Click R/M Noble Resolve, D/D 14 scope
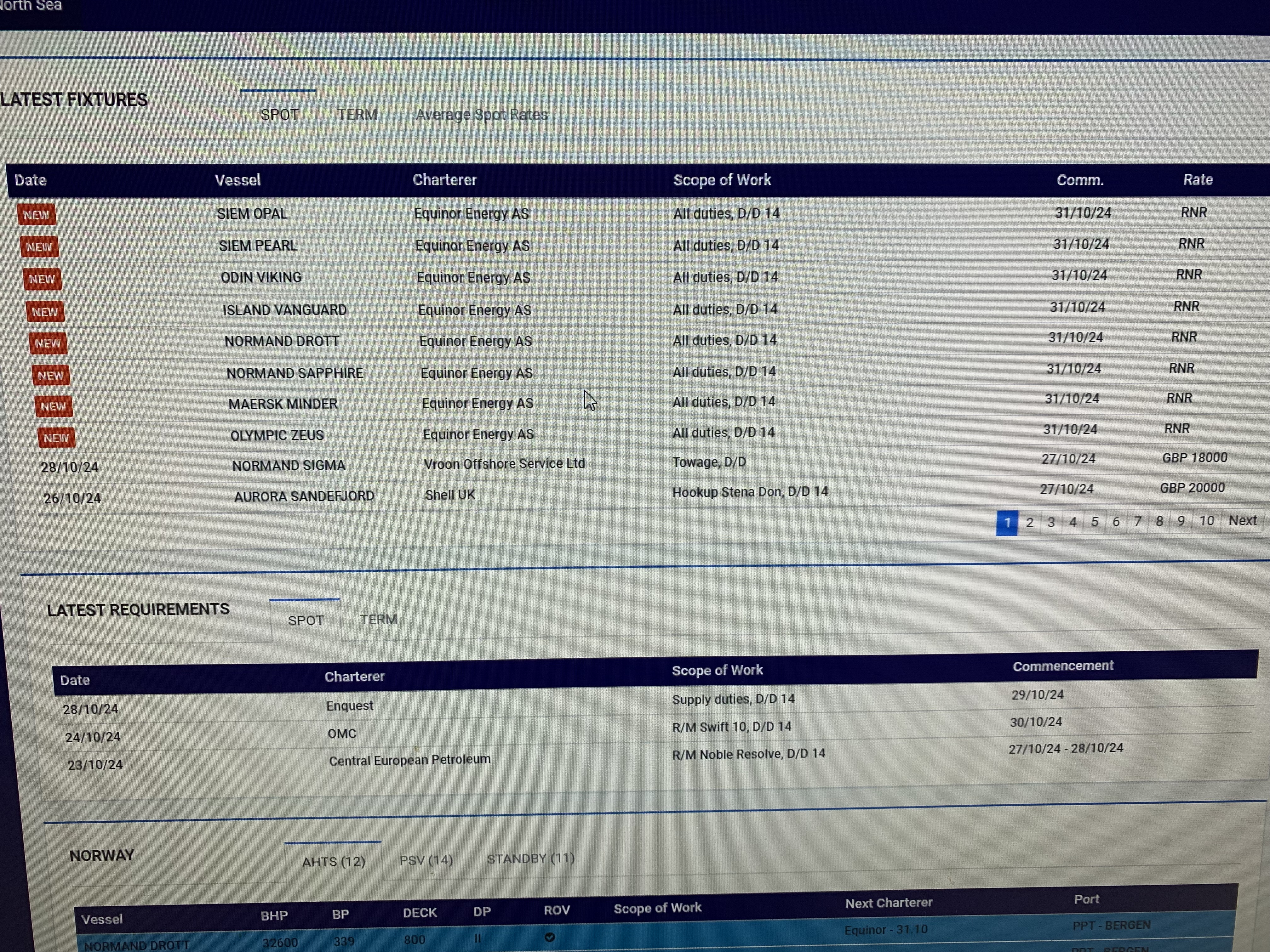The height and width of the screenshot is (952, 1270). tap(749, 754)
